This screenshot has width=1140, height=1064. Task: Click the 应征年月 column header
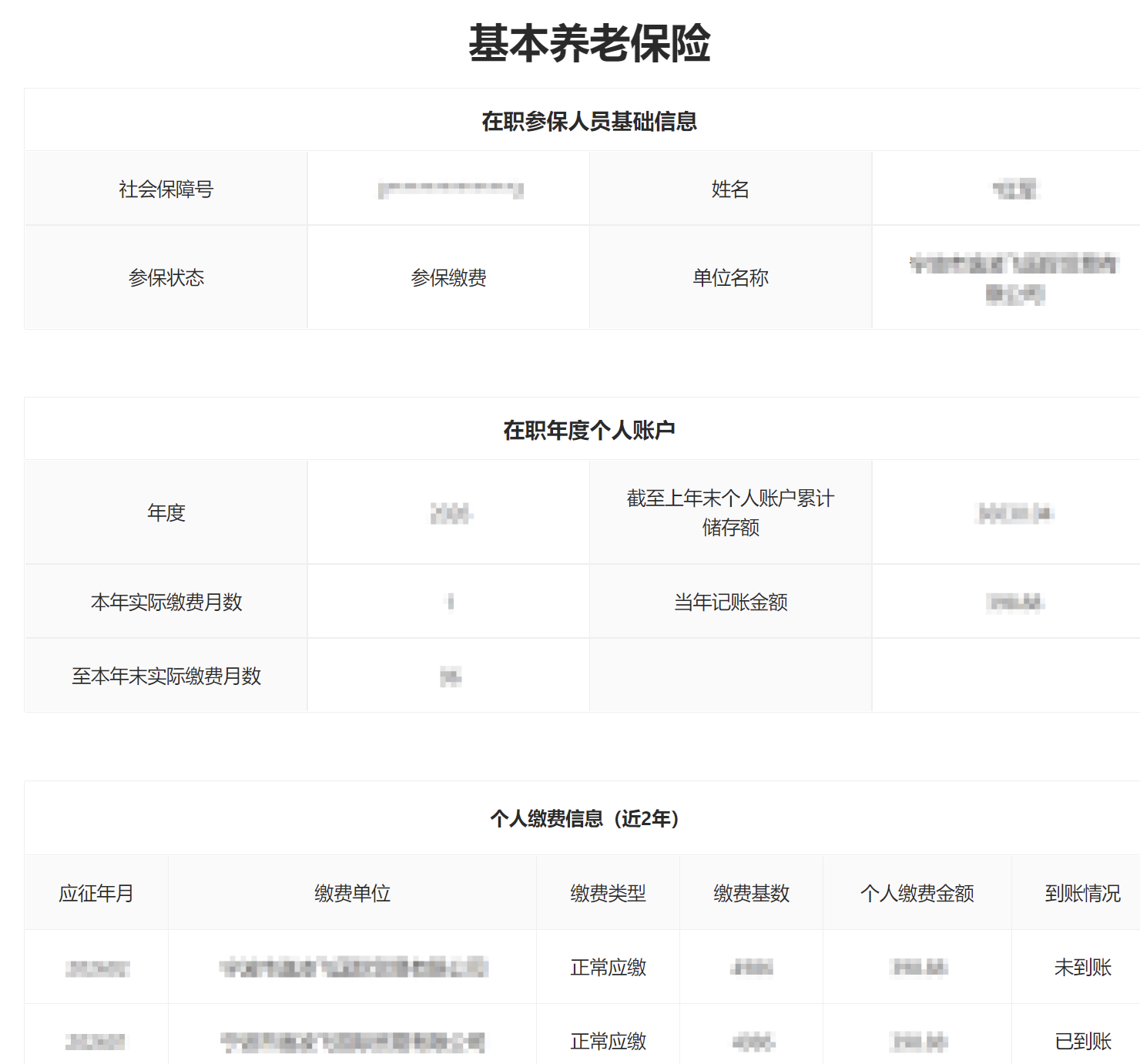coord(96,893)
